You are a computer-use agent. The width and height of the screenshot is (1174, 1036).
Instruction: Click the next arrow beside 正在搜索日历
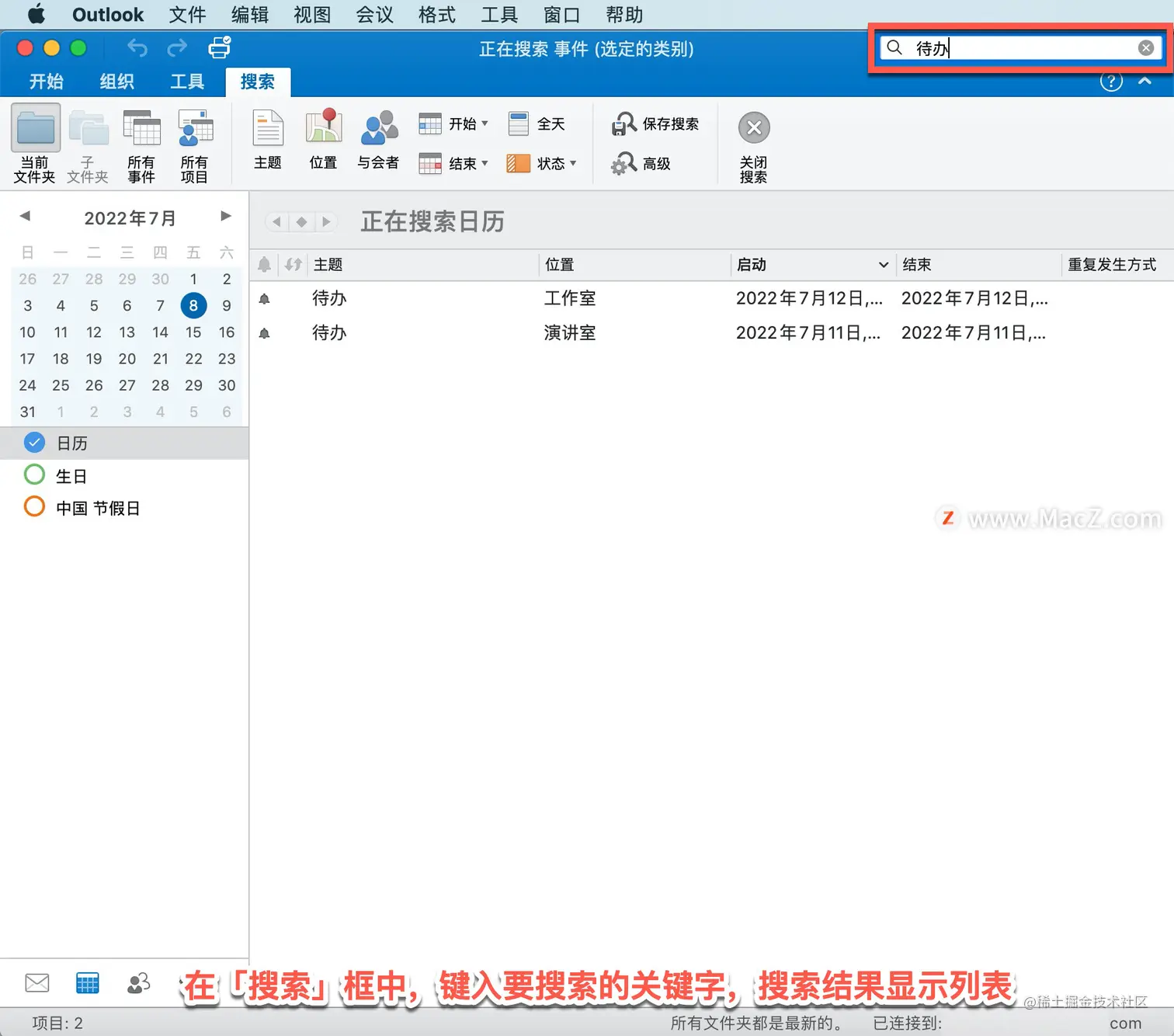click(326, 222)
